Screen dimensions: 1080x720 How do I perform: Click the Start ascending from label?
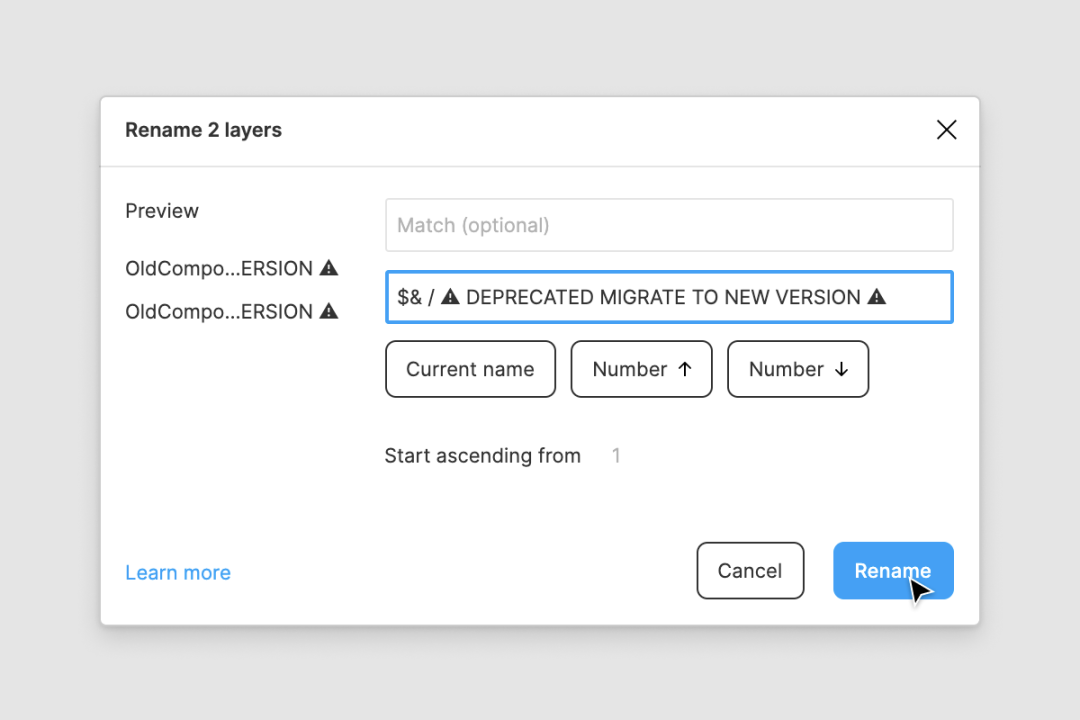pyautogui.click(x=482, y=455)
